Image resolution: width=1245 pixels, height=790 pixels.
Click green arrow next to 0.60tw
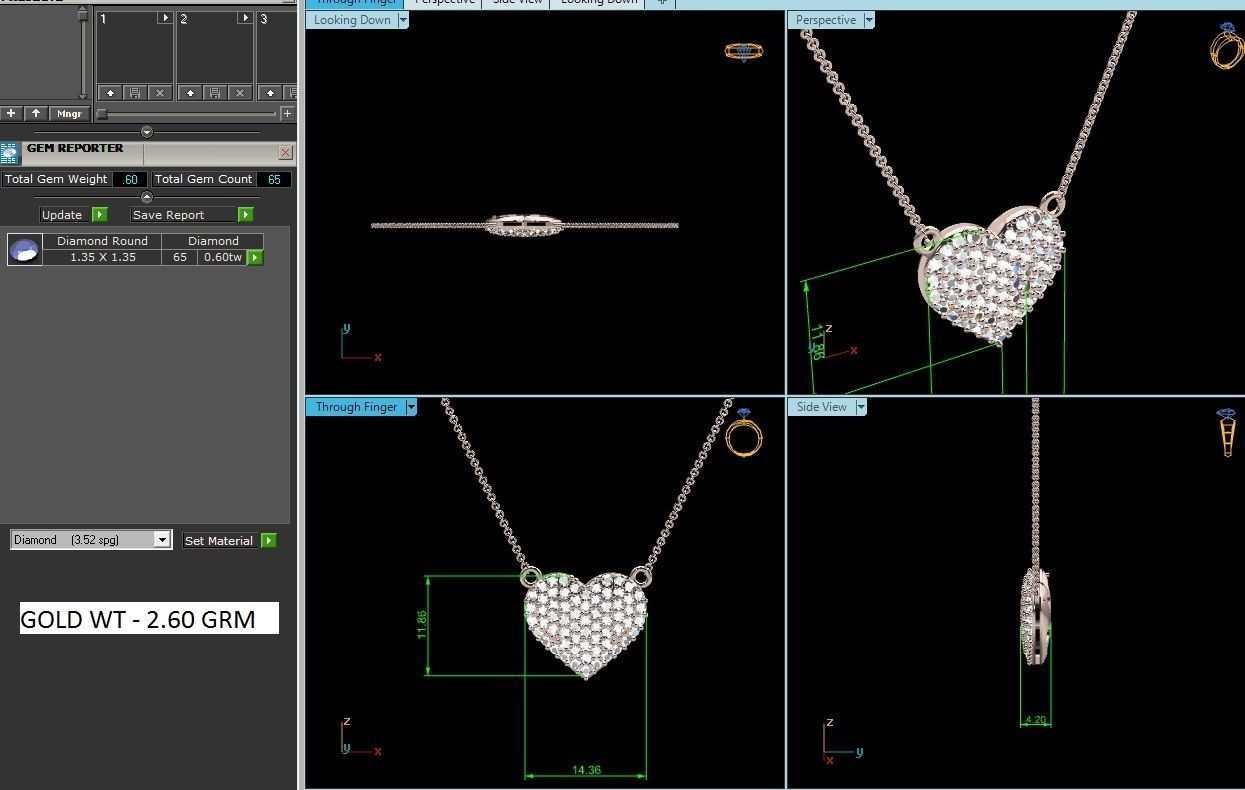pos(255,257)
